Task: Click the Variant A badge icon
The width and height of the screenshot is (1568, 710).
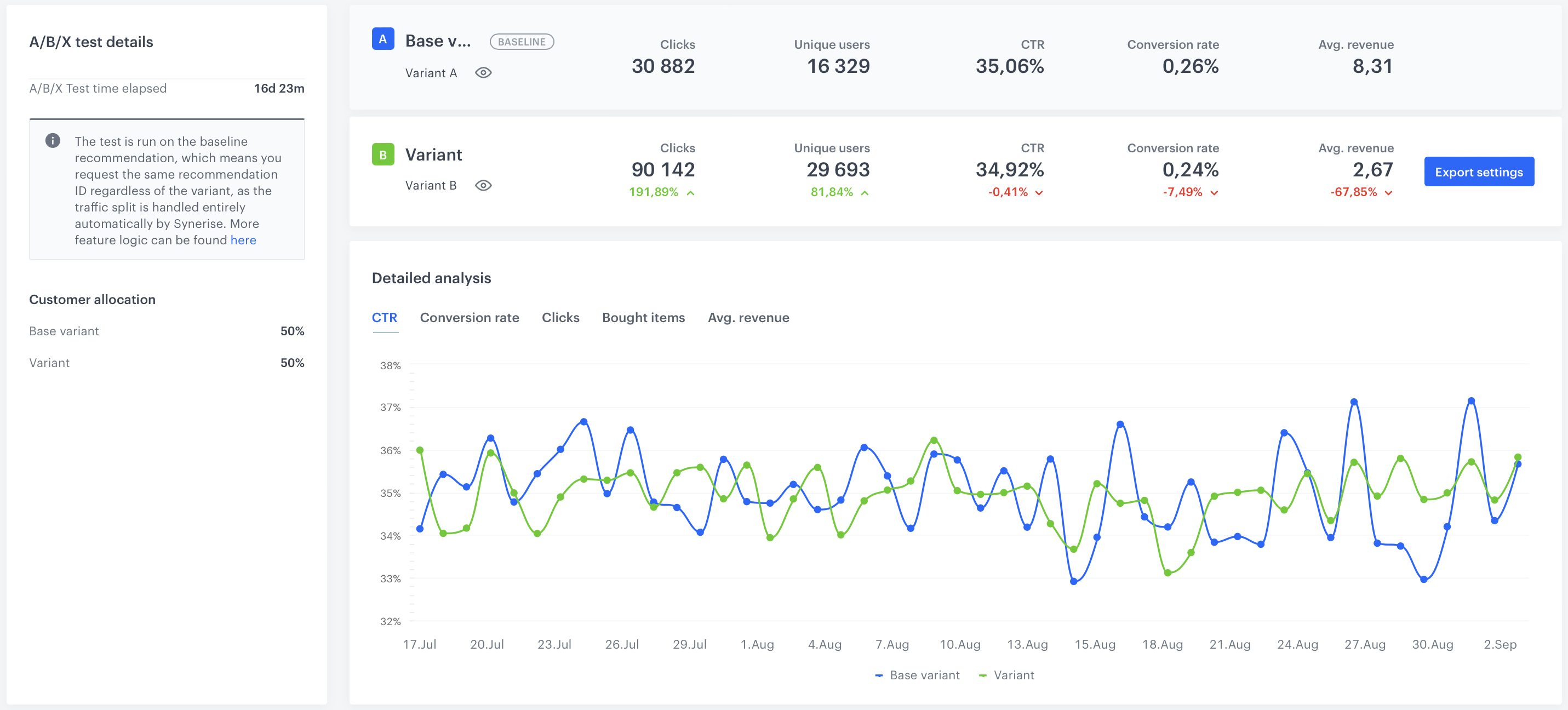Action: pos(383,39)
